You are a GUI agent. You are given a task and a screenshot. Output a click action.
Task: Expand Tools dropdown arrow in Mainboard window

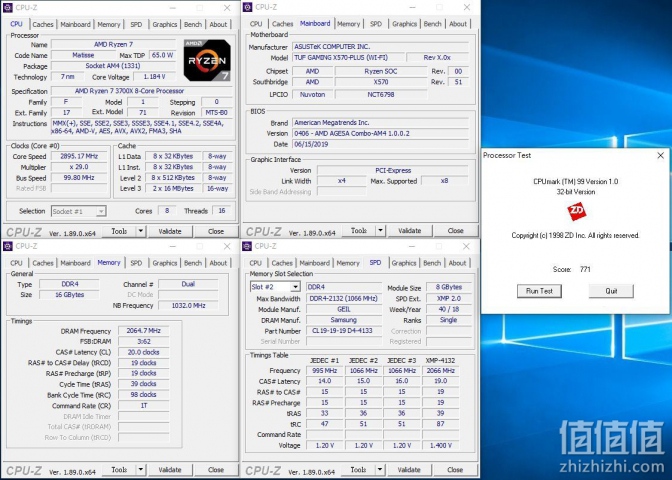point(380,231)
